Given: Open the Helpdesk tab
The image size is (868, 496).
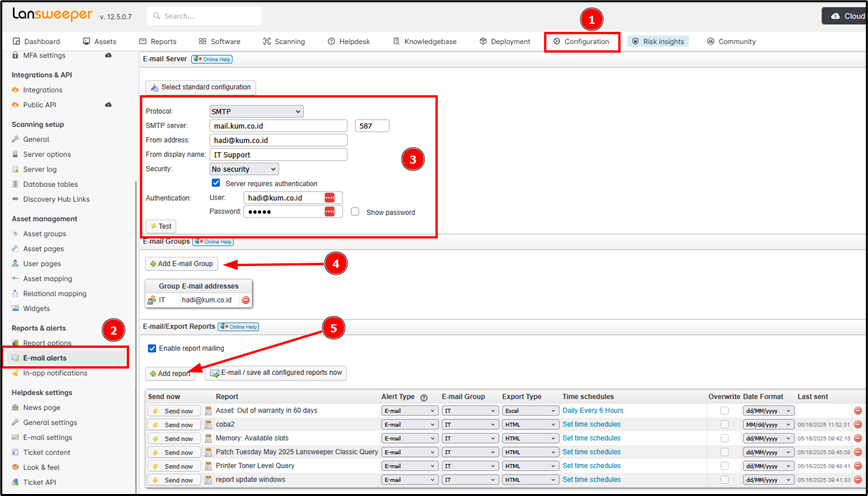Looking at the screenshot, I should [x=349, y=42].
